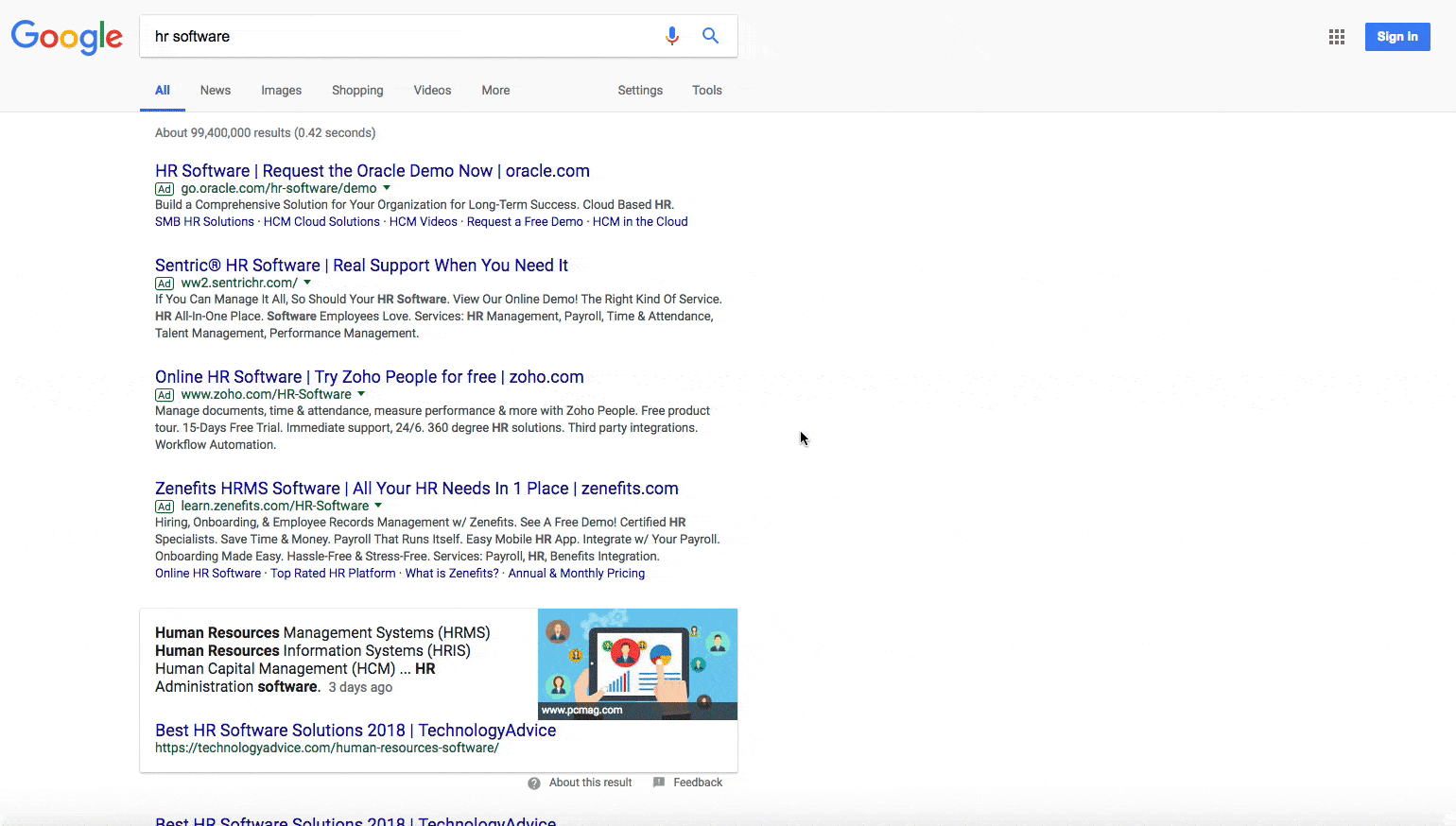The height and width of the screenshot is (826, 1456).
Task: Click the Ad badge beside www.zoho.com
Action: (x=165, y=395)
